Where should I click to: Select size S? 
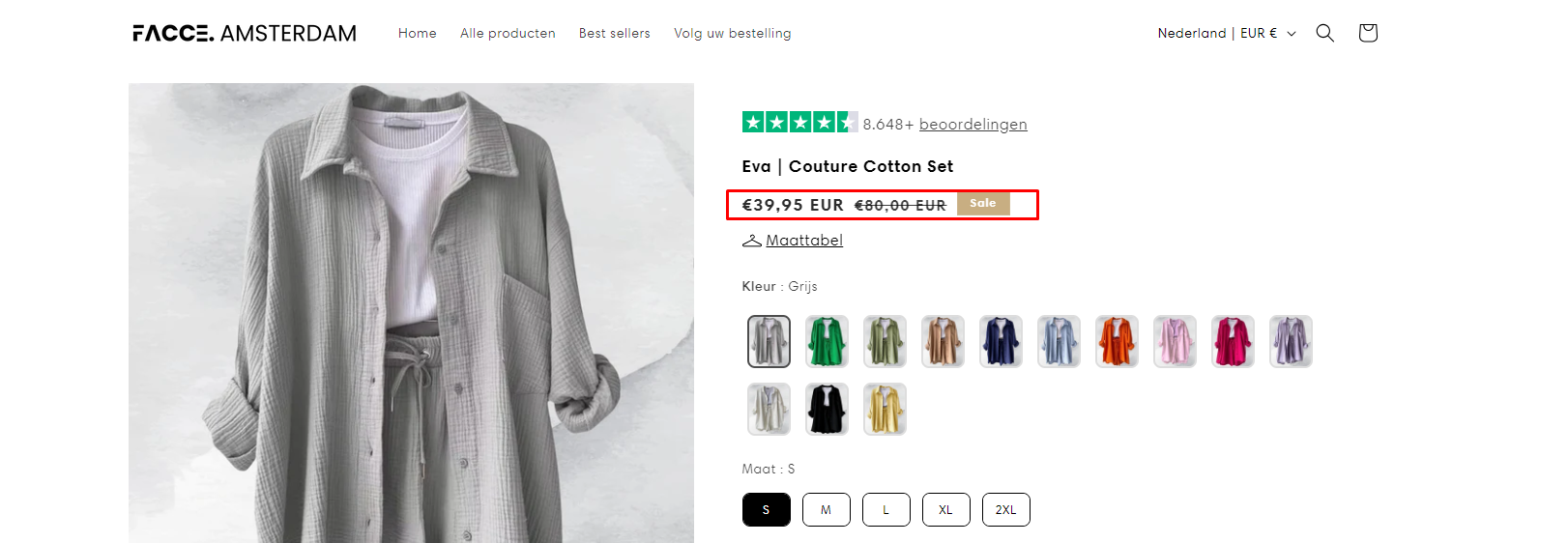click(x=767, y=509)
